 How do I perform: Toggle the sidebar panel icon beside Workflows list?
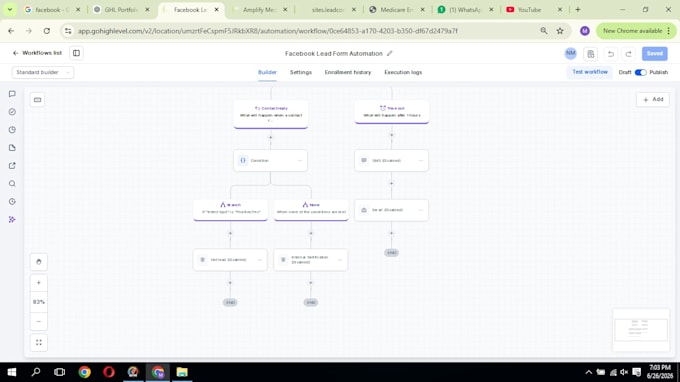coord(76,53)
